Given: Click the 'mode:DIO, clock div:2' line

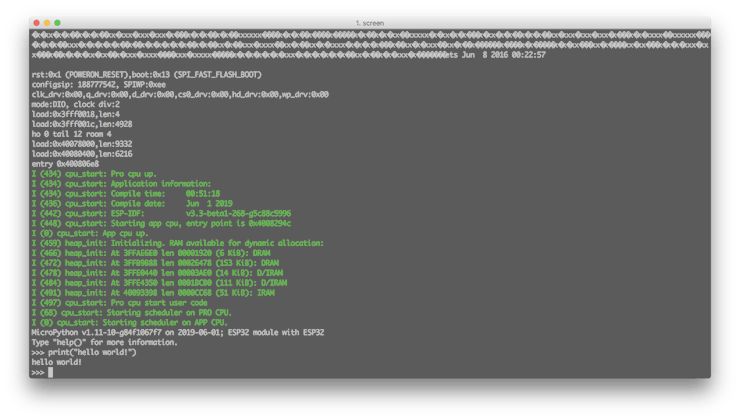Looking at the screenshot, I should (x=76, y=104).
